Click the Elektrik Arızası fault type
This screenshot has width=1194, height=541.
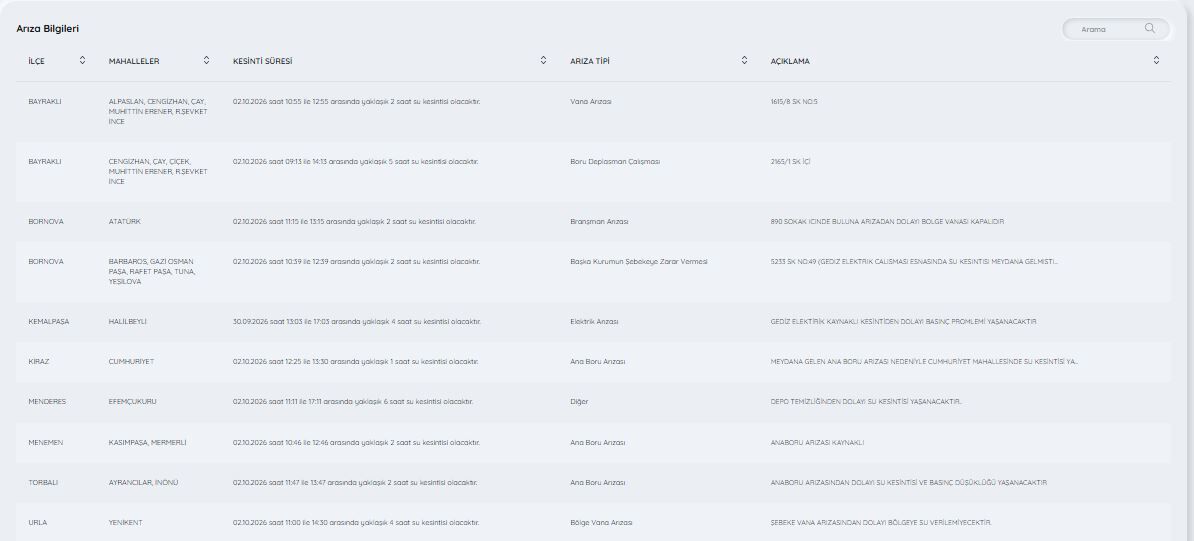[x=594, y=322]
